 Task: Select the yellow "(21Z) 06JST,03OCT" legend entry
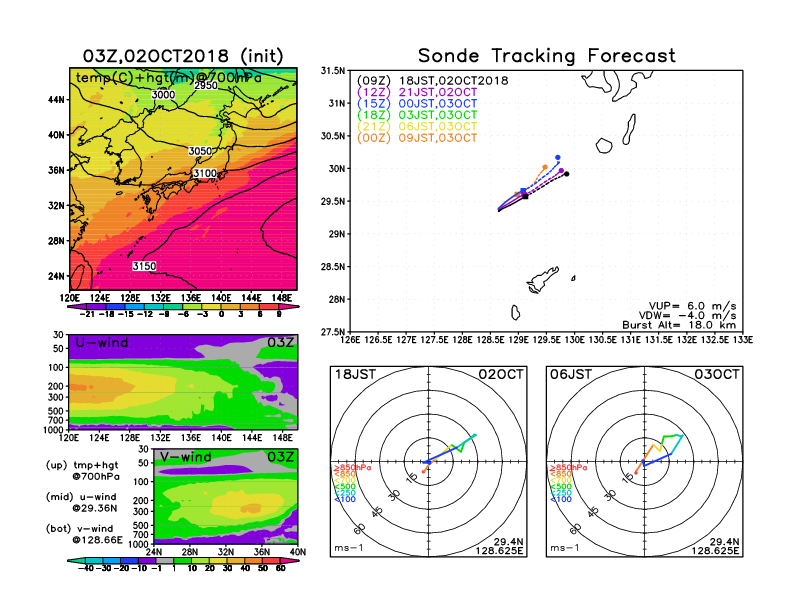(417, 126)
